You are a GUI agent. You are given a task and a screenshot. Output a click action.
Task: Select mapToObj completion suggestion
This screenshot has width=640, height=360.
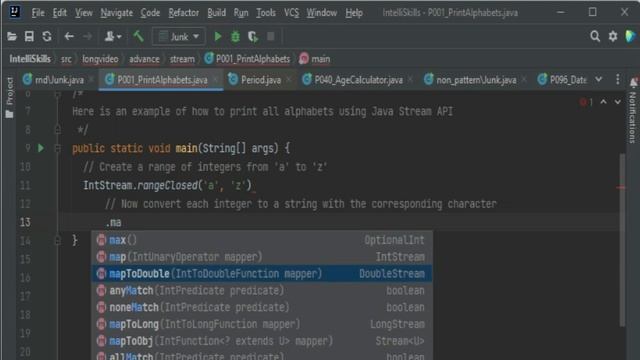tap(262, 341)
